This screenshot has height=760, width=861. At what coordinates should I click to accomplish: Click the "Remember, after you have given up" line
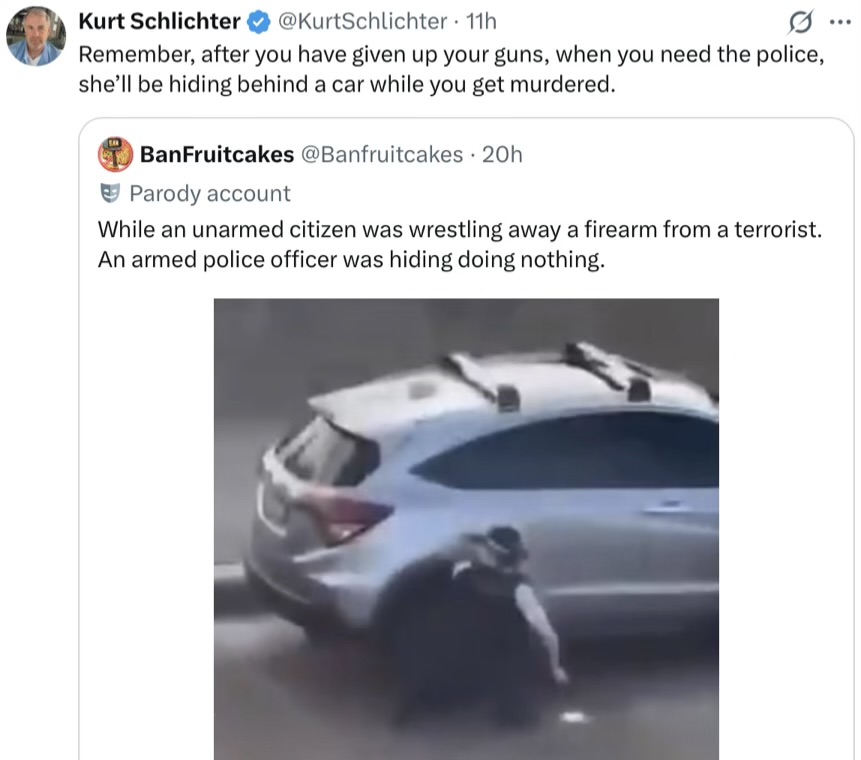[x=451, y=54]
